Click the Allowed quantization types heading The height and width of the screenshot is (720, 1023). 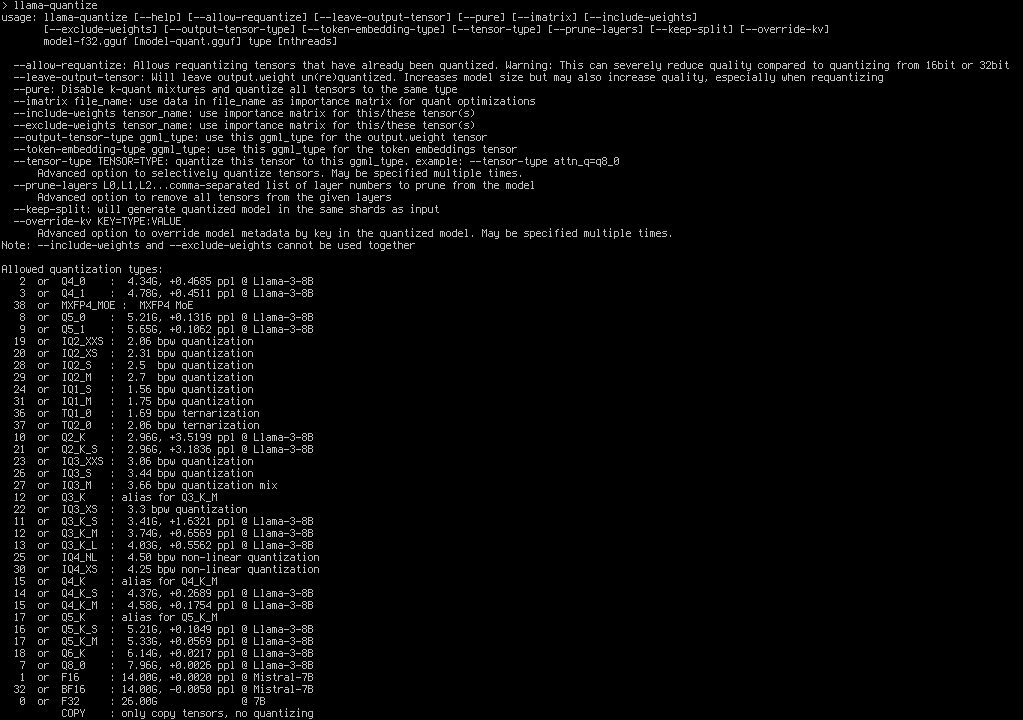click(82, 269)
